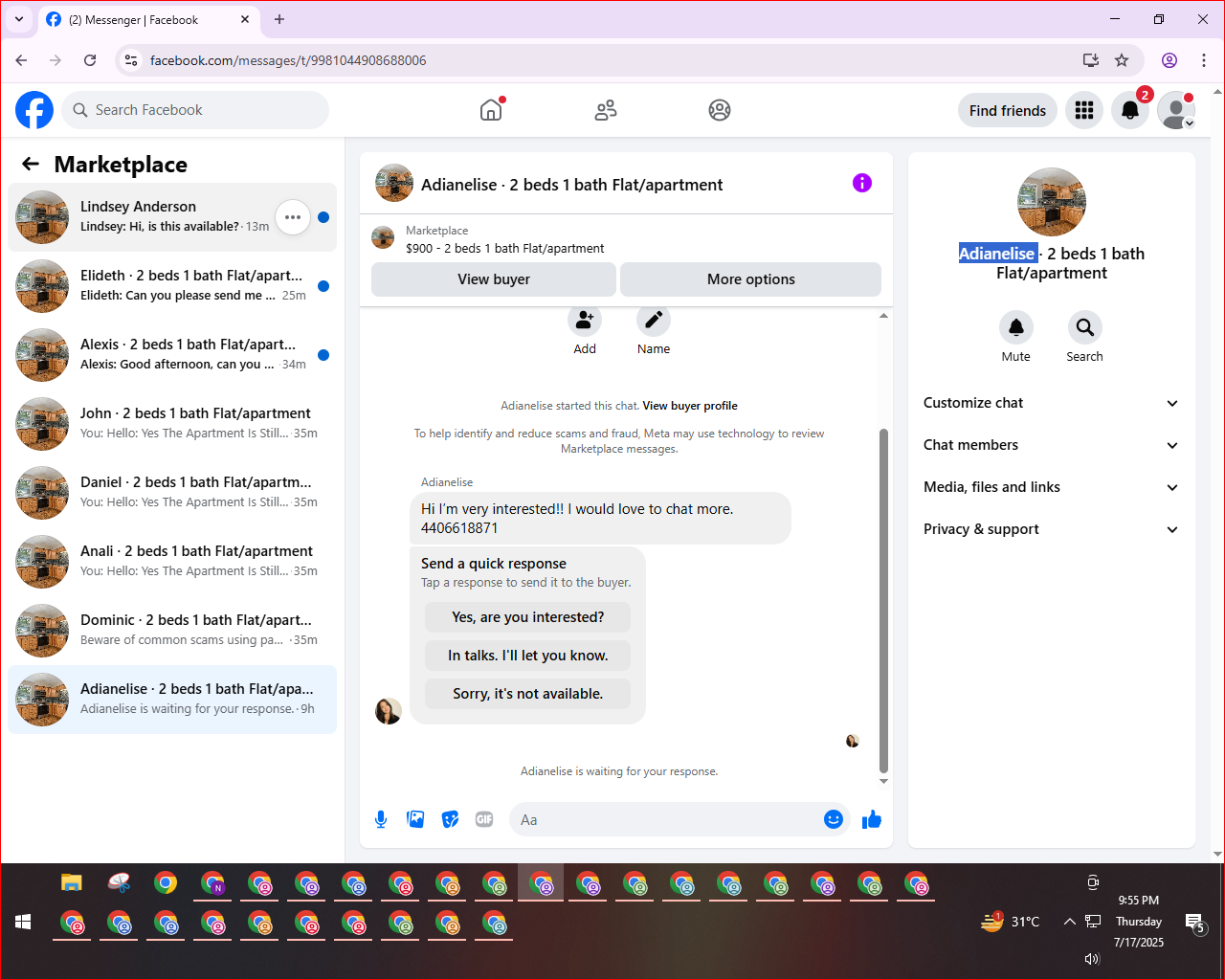
Task: Close the Messenger Facebook tab
Action: (245, 19)
